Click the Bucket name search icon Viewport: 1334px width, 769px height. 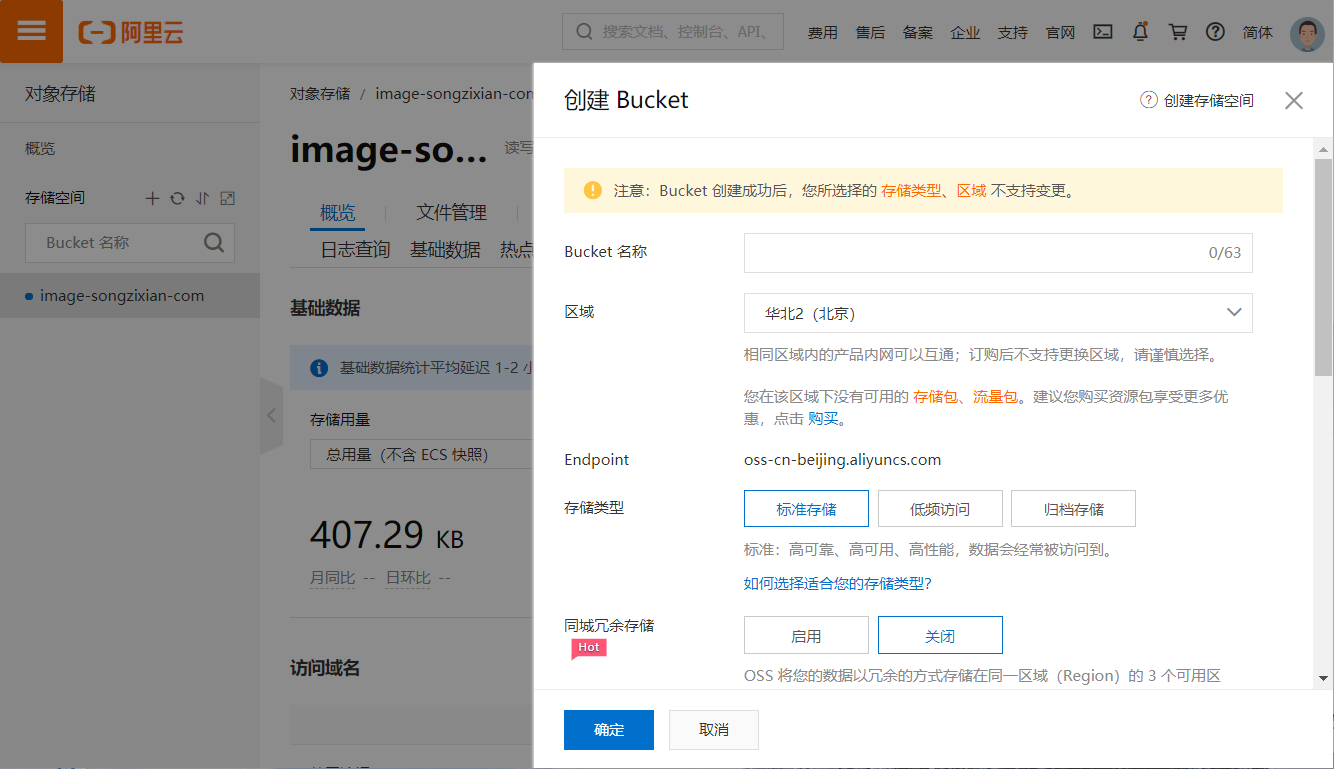[214, 242]
